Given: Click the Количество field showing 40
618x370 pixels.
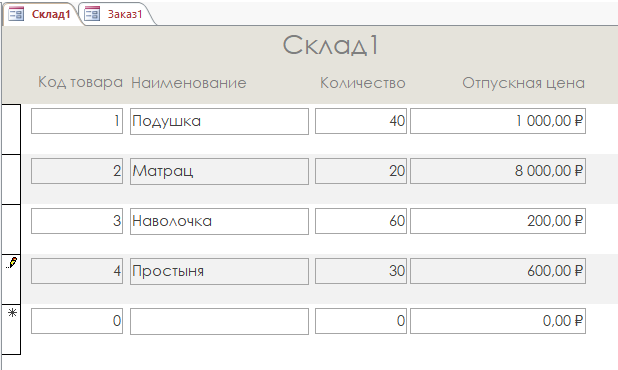Looking at the screenshot, I should (361, 121).
